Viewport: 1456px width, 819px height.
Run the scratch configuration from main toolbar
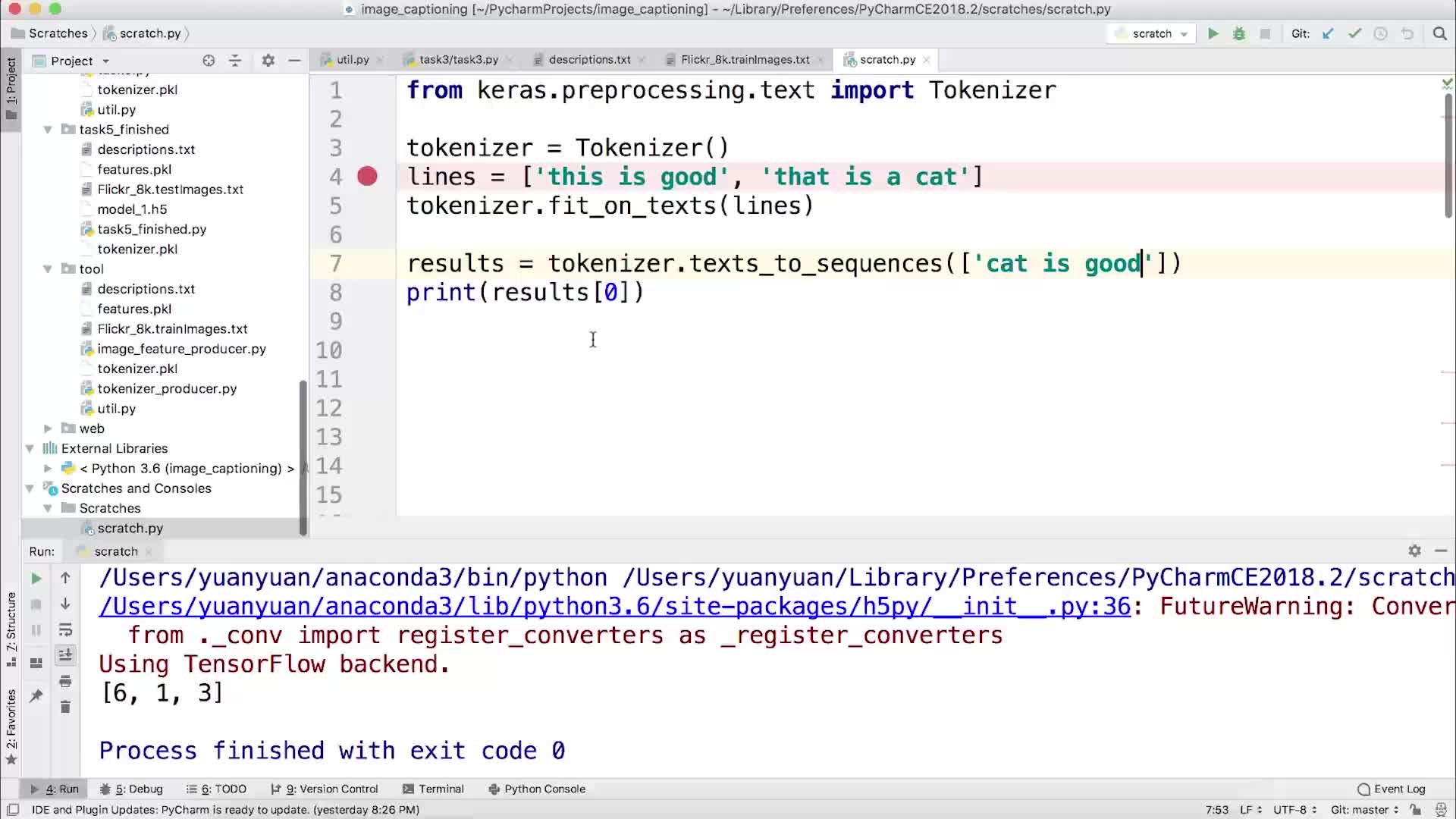pyautogui.click(x=1213, y=33)
